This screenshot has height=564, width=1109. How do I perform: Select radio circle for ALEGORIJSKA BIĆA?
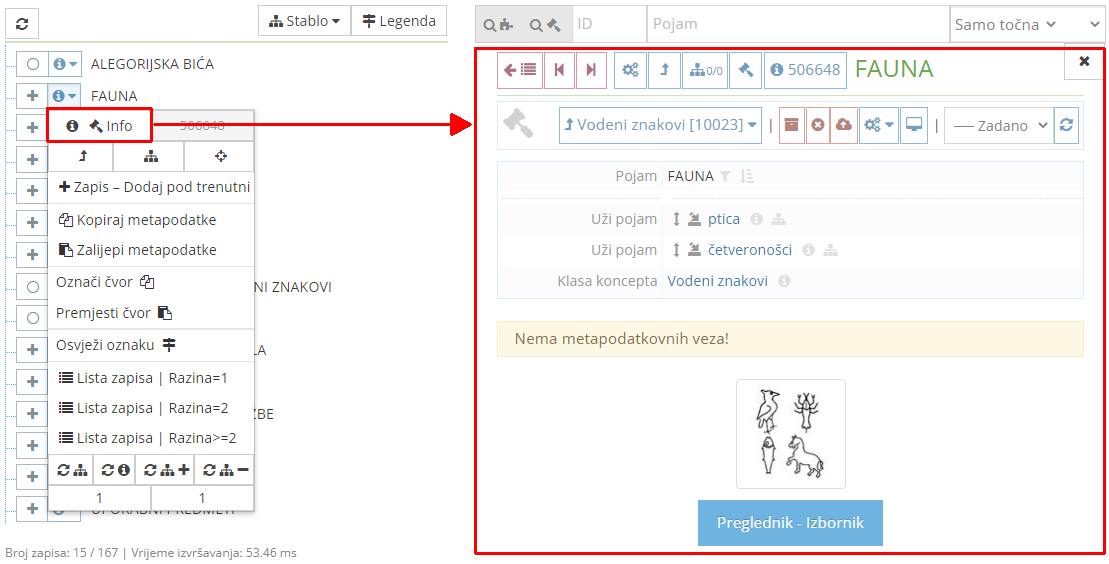(x=32, y=64)
